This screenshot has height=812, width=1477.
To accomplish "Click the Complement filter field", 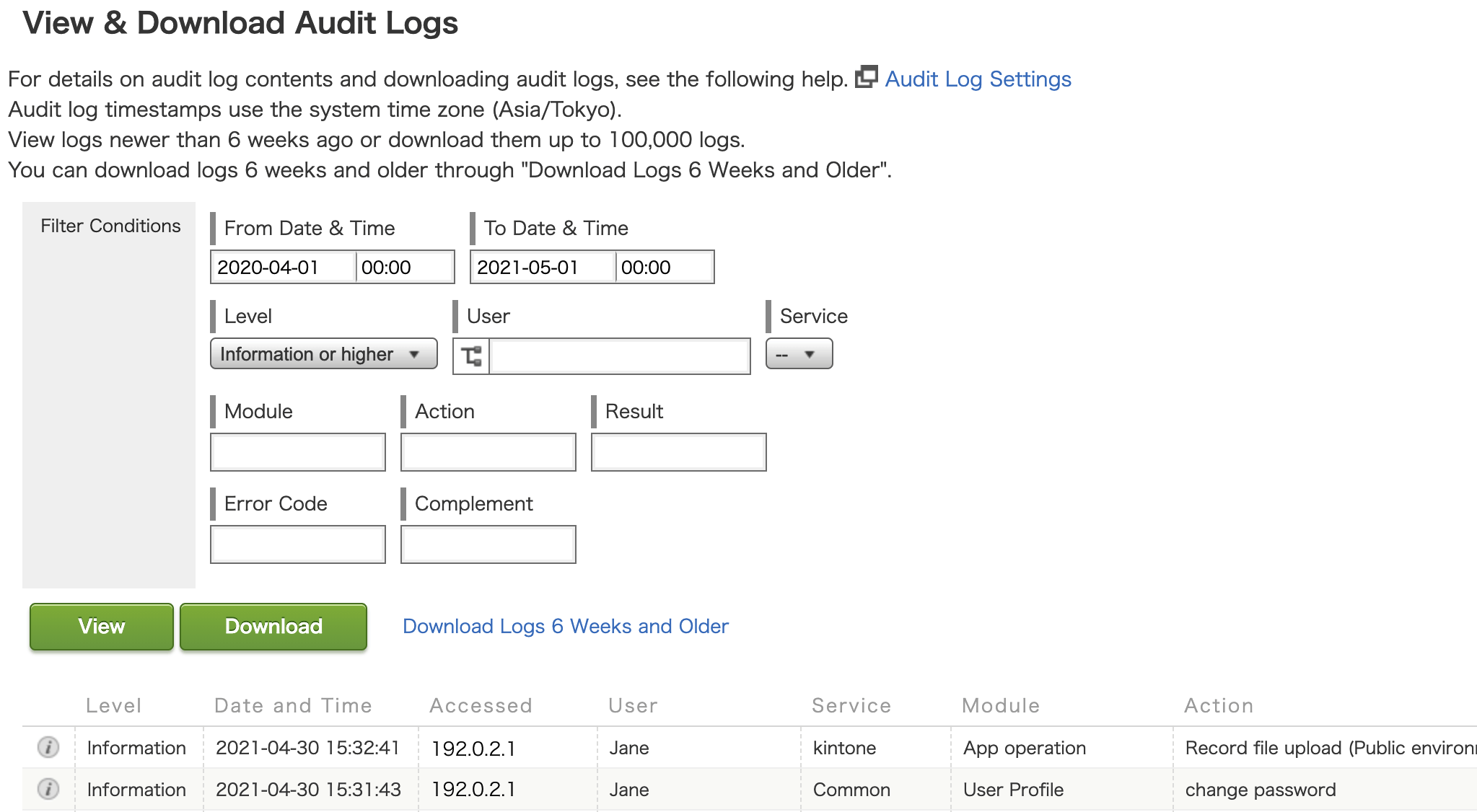I will [x=488, y=544].
